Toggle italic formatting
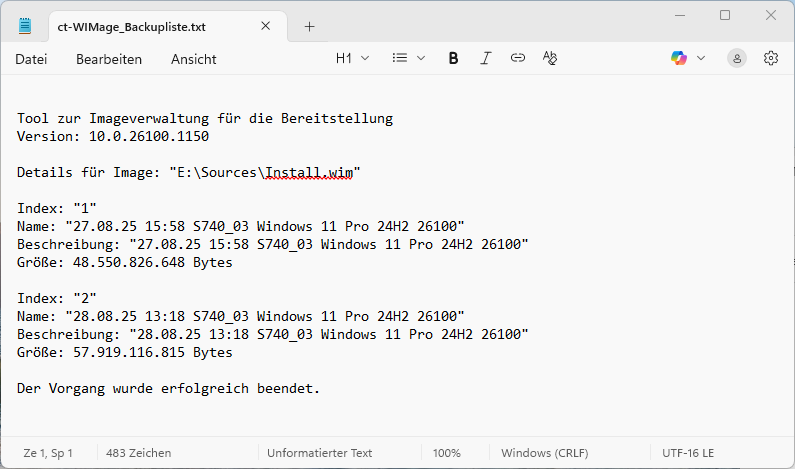Screen dimensions: 795x469 point(486,59)
